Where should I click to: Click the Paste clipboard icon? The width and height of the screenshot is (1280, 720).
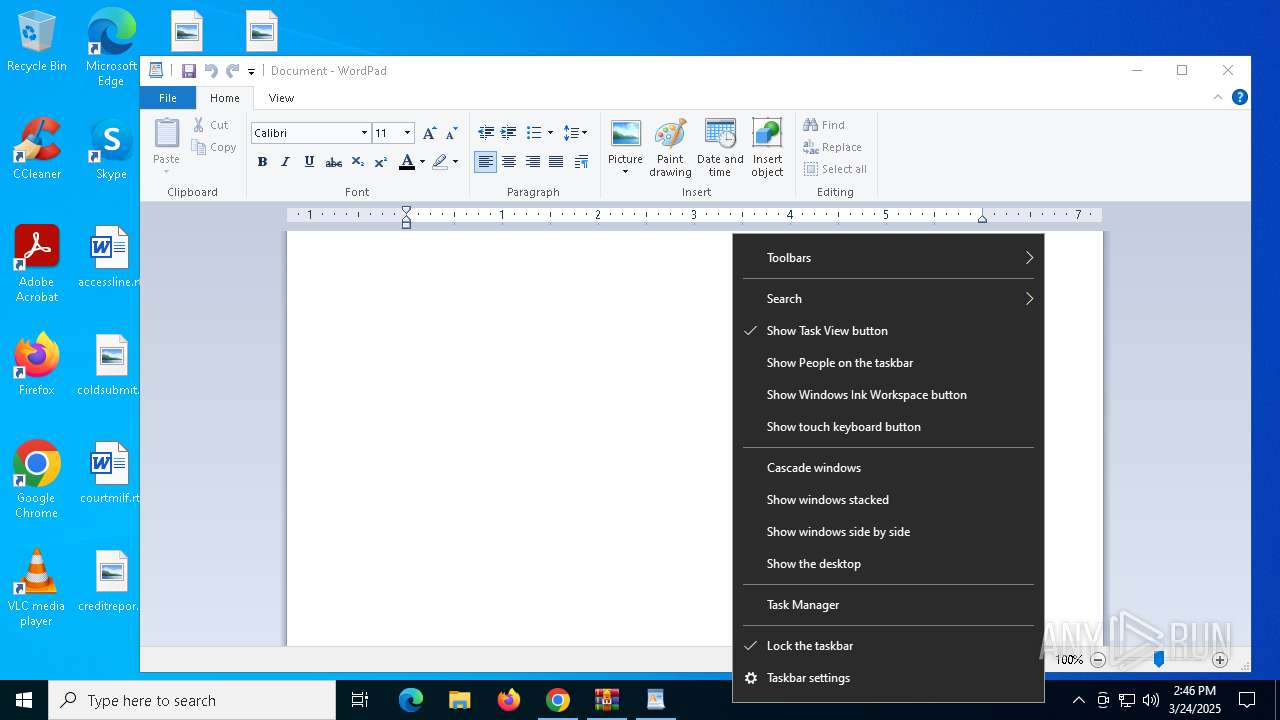167,134
